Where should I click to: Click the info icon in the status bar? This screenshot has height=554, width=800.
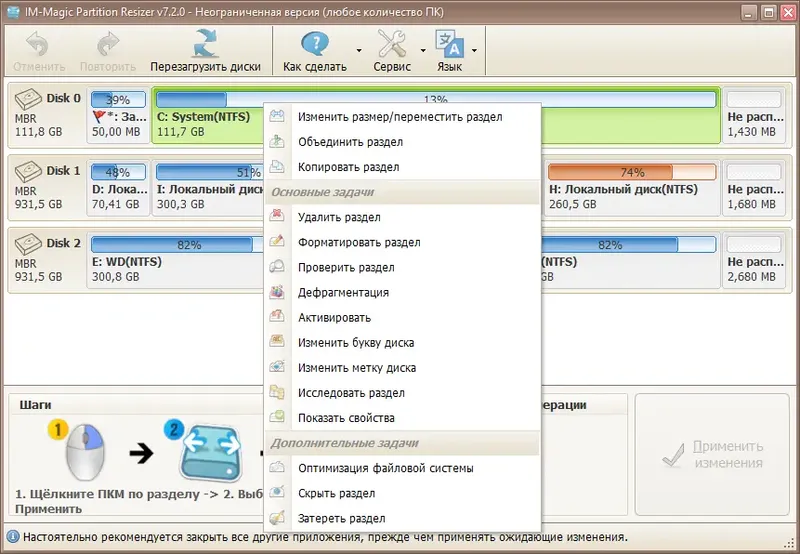(x=12, y=537)
